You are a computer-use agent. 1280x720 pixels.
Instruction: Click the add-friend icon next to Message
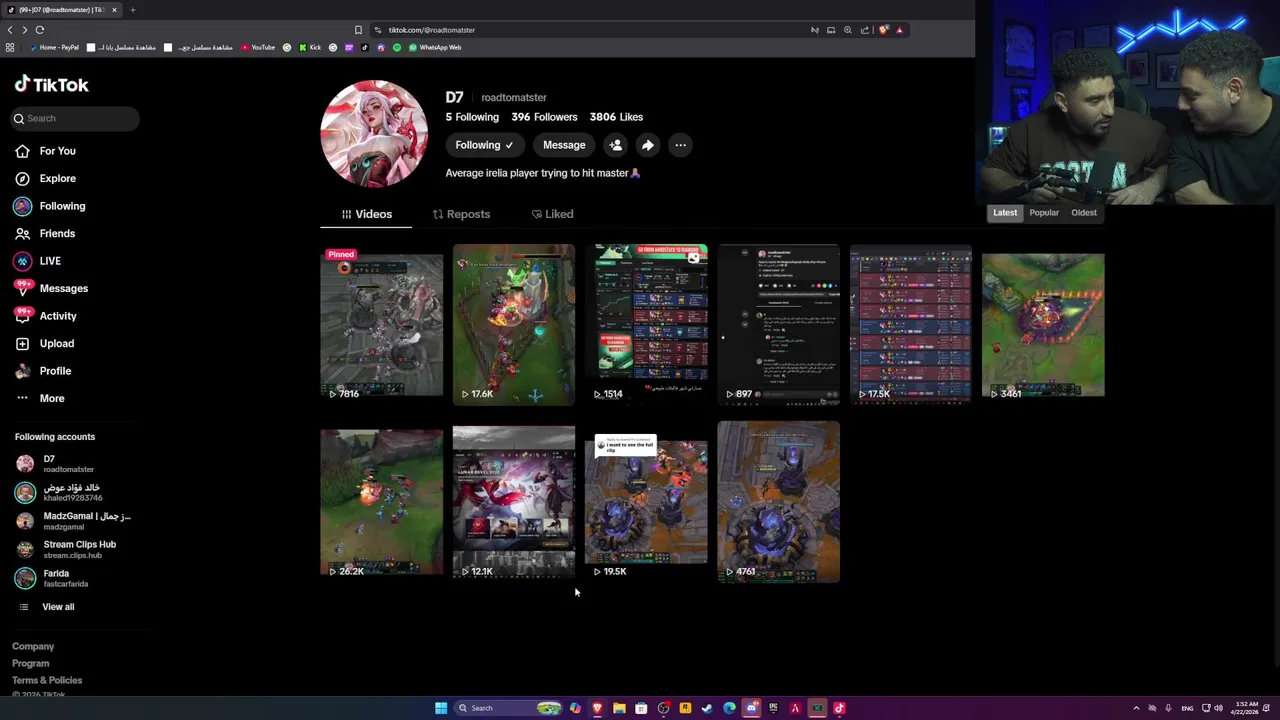point(616,145)
